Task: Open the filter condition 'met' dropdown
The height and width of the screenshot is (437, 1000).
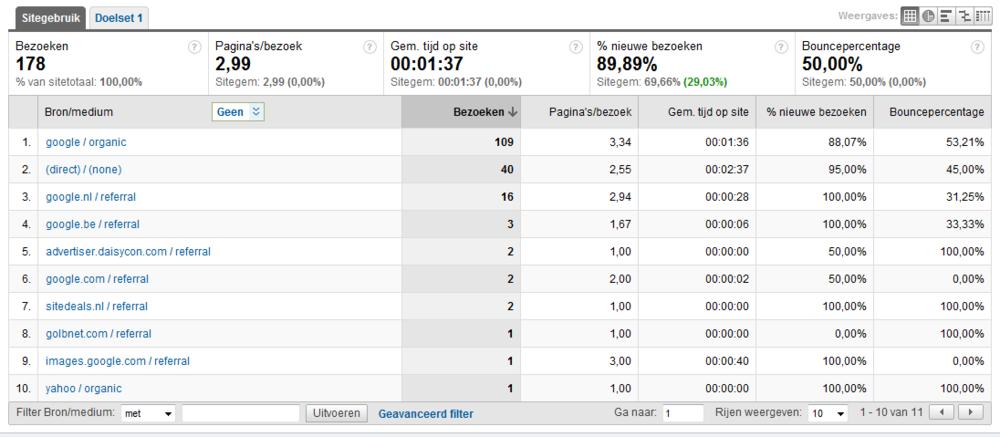Action: point(149,413)
